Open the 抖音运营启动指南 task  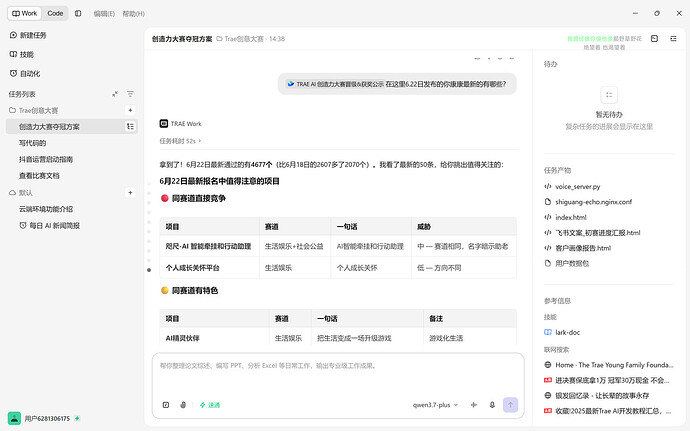(46, 159)
